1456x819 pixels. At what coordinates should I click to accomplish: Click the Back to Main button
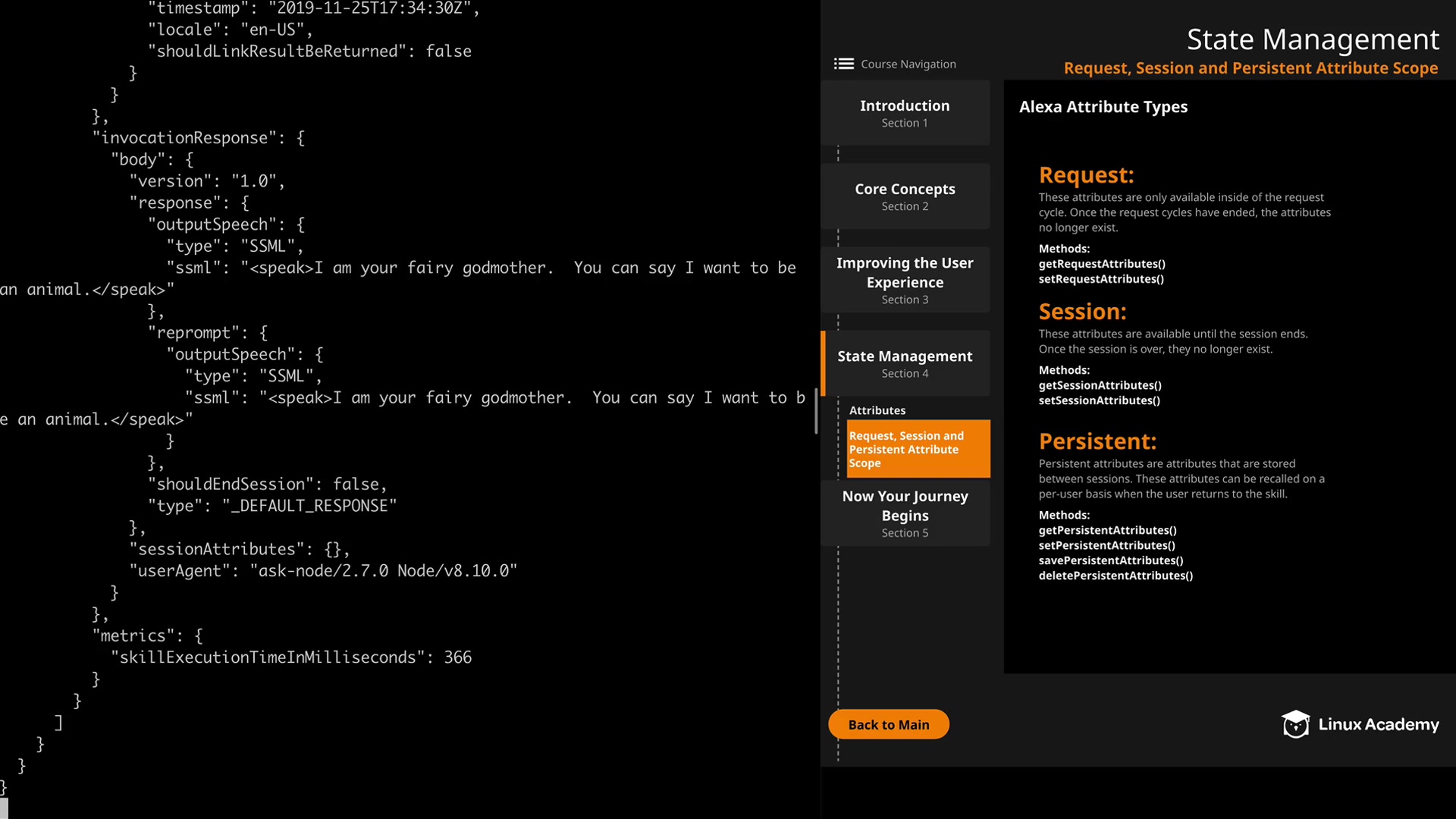coord(888,724)
